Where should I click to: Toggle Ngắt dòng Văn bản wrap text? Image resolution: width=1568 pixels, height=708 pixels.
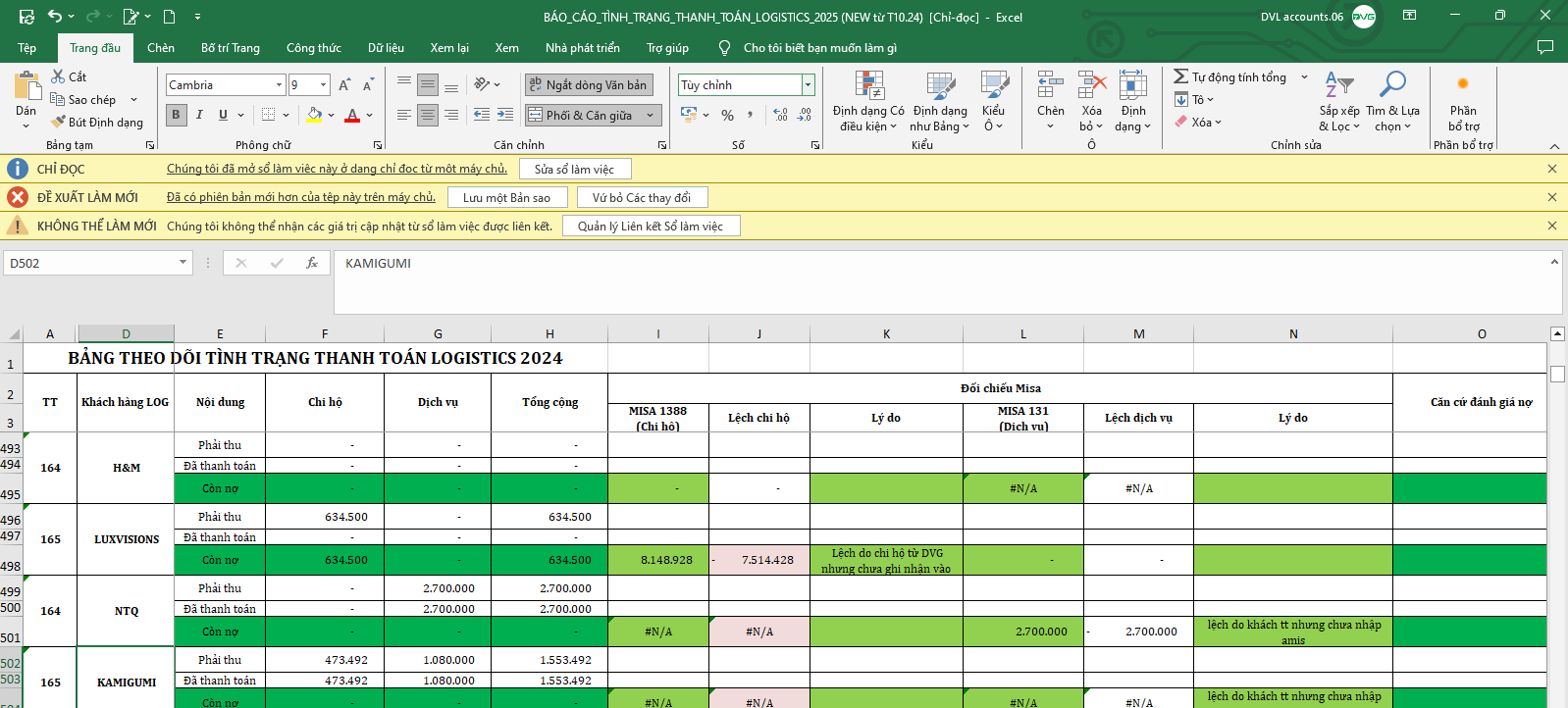coord(589,85)
